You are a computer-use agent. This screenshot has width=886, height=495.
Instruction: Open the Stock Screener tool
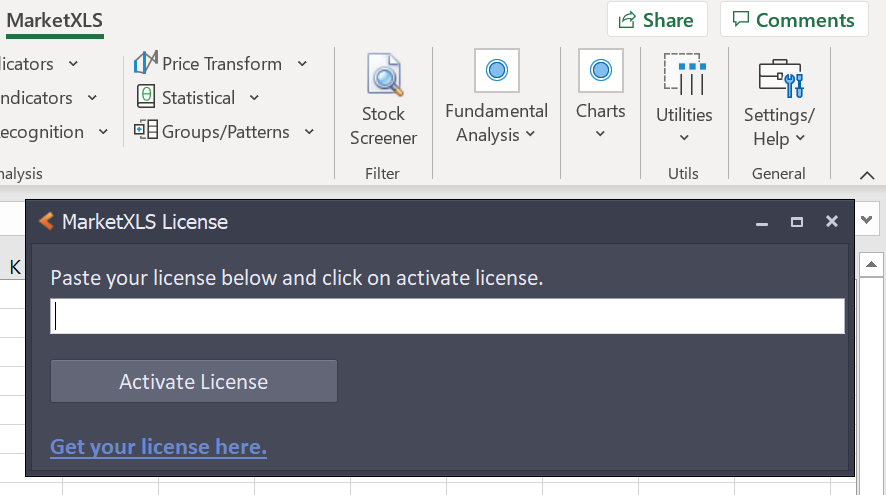pyautogui.click(x=384, y=100)
